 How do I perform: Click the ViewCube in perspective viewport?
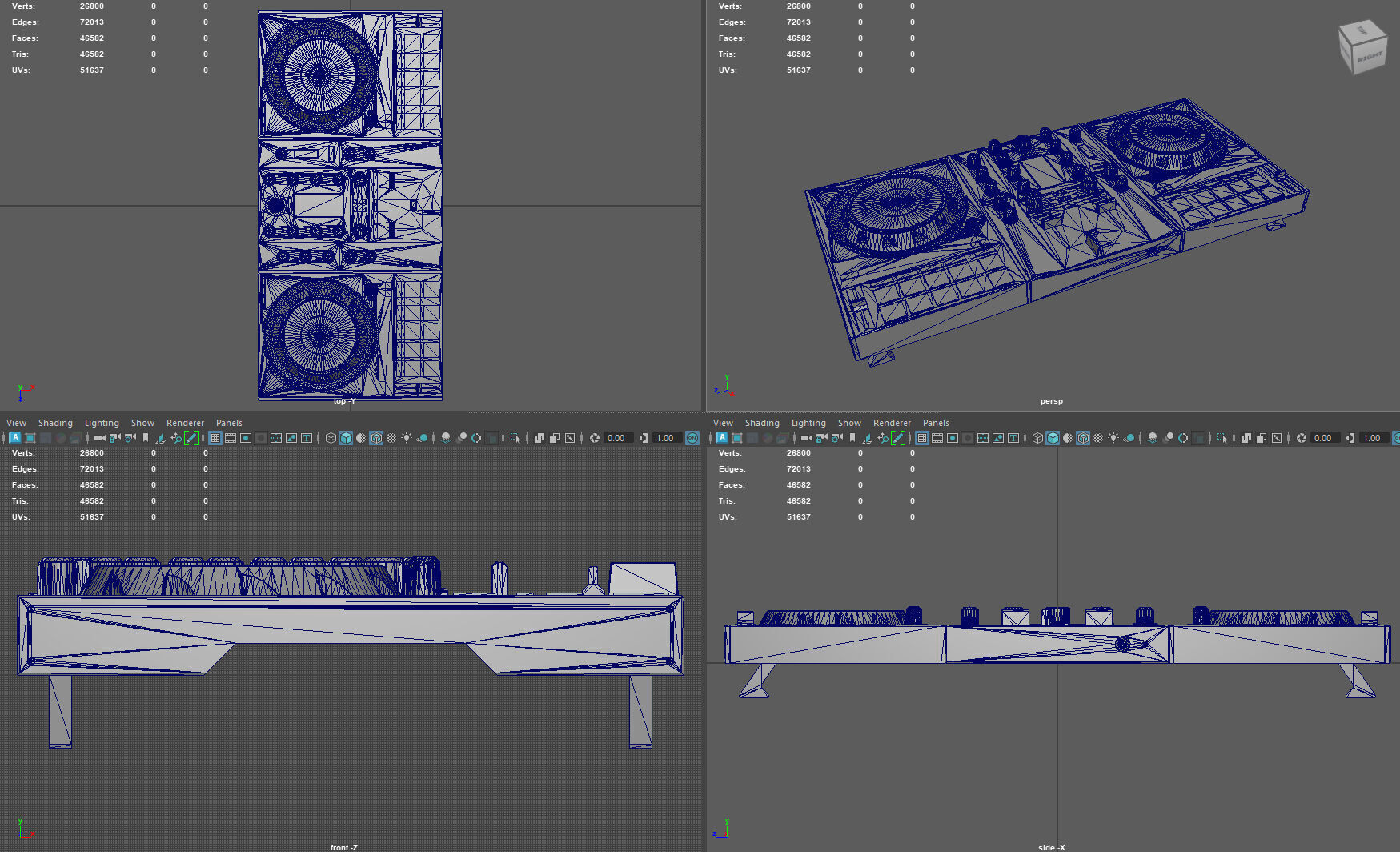coord(1362,48)
